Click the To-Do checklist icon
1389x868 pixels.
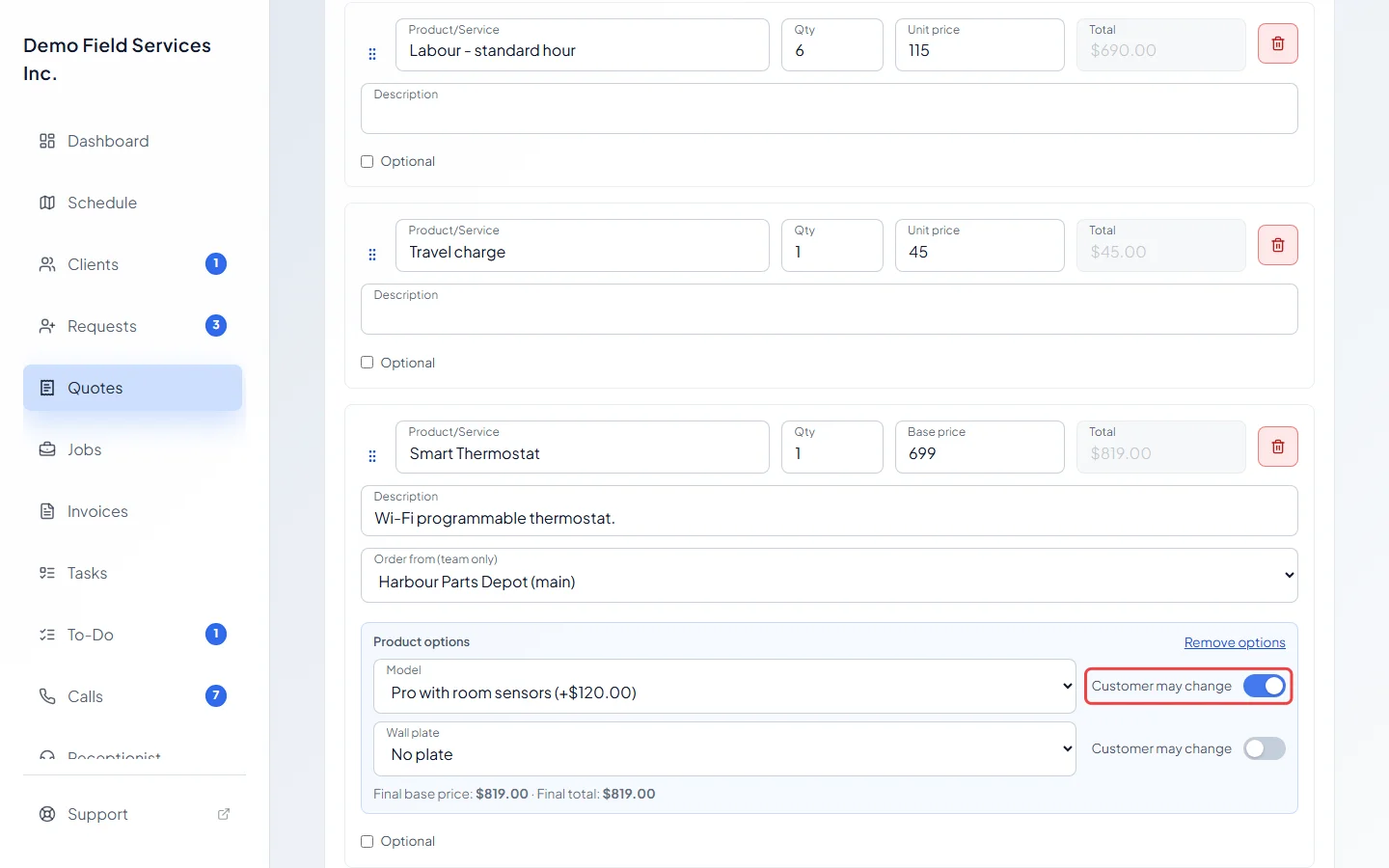point(47,635)
